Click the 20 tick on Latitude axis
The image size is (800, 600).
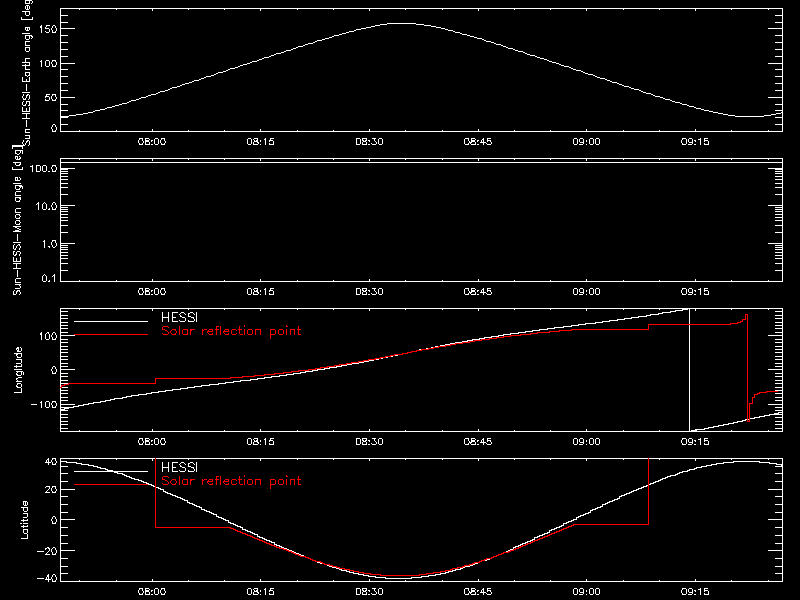coord(51,490)
